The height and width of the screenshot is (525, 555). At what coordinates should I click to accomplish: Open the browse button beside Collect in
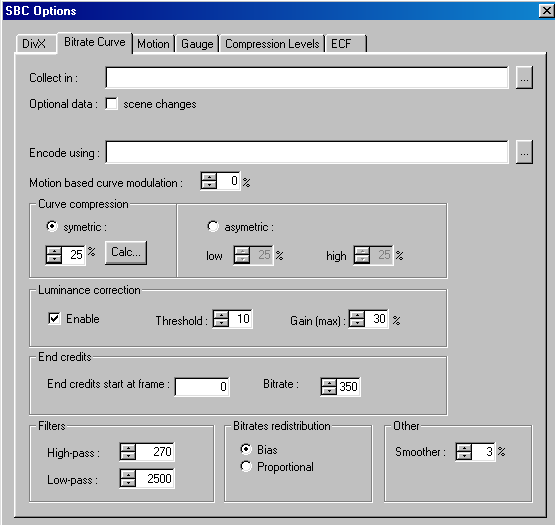[x=524, y=78]
